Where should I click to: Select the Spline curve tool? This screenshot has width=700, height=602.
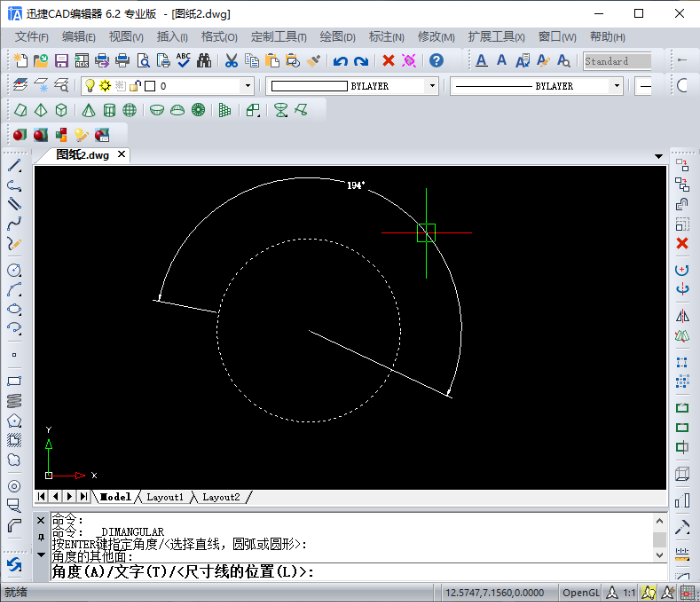pyautogui.click(x=14, y=223)
